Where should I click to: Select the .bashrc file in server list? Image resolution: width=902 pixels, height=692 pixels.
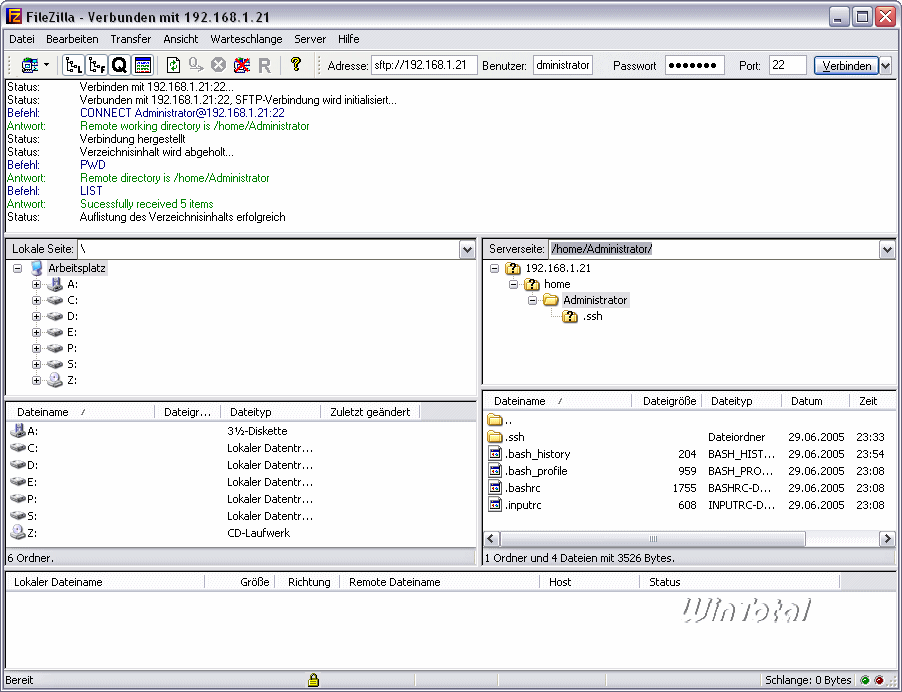tap(523, 488)
